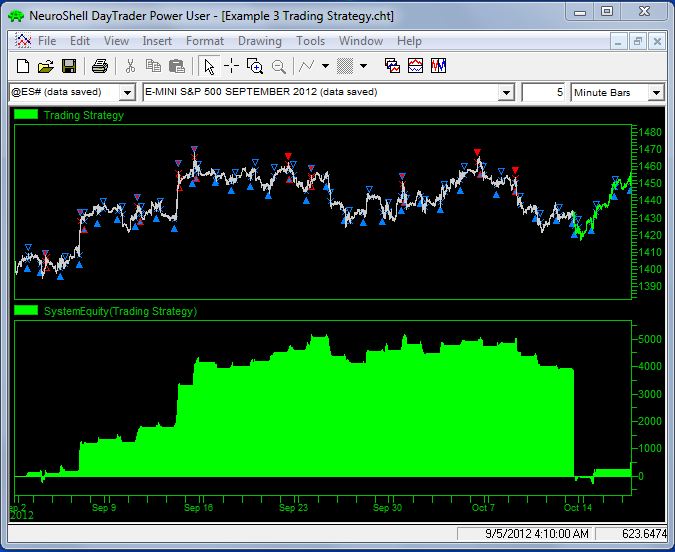
Task: Restore the inner chart document window
Action: 638,42
